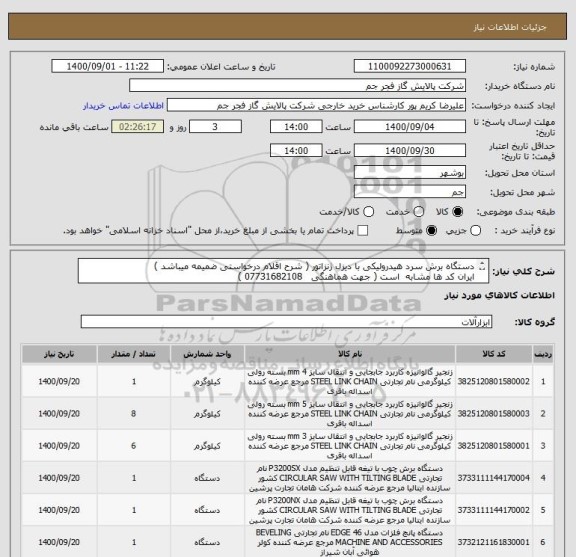The image size is (576, 557).
Task: Click the response deadline hour 14:00 field
Action: 296,127
